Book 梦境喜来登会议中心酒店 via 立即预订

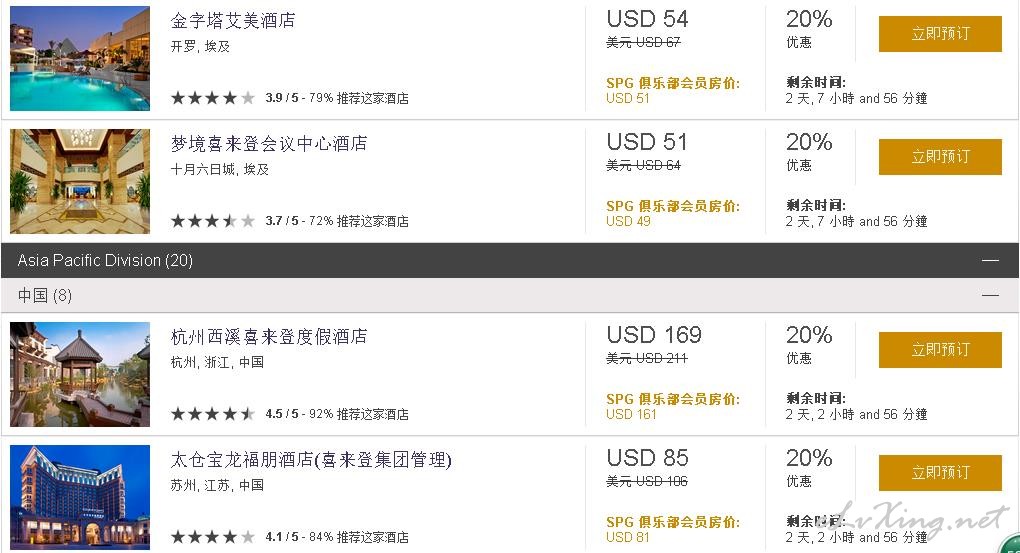pos(940,157)
